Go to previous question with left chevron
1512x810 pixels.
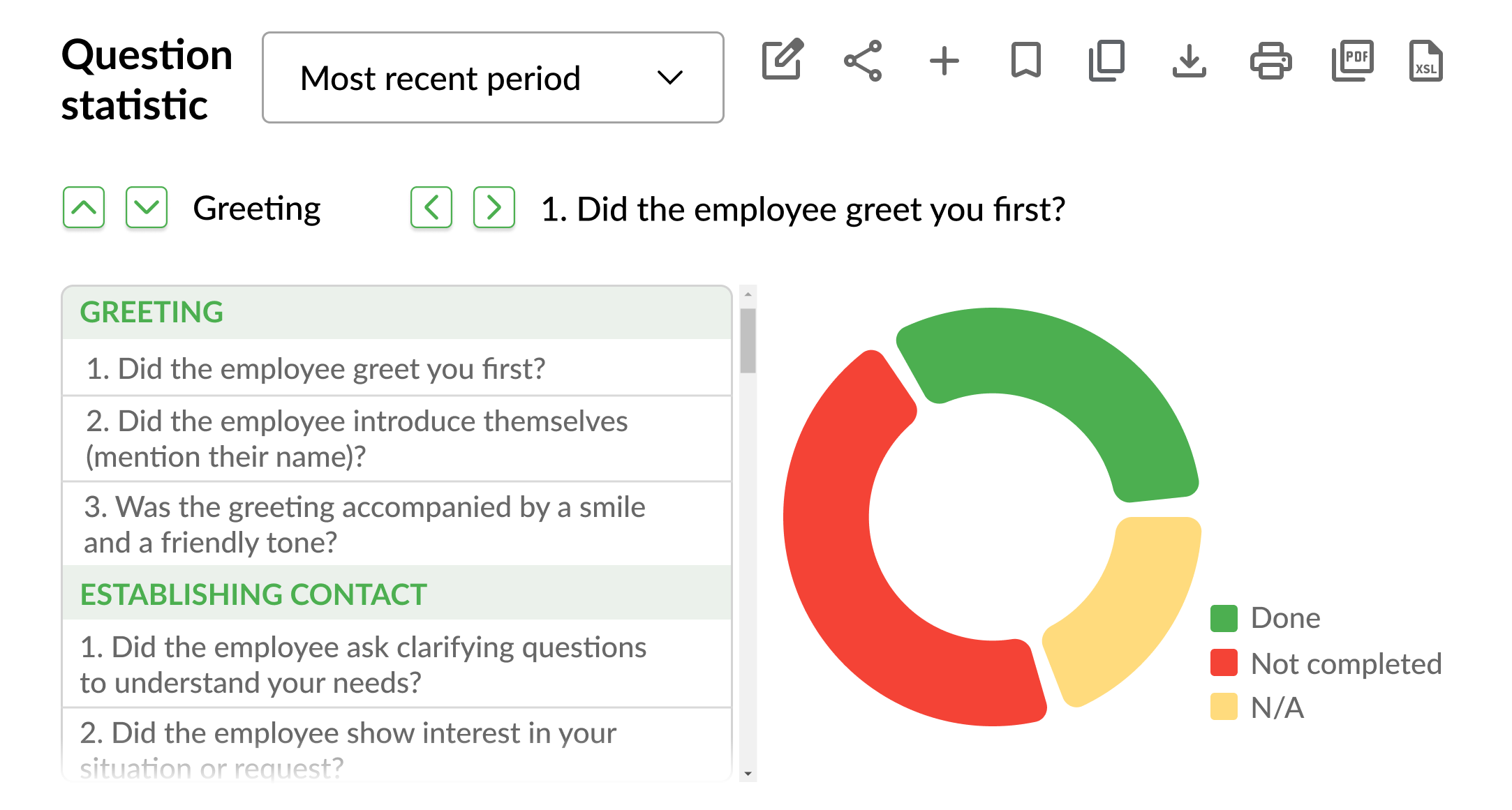coord(431,207)
